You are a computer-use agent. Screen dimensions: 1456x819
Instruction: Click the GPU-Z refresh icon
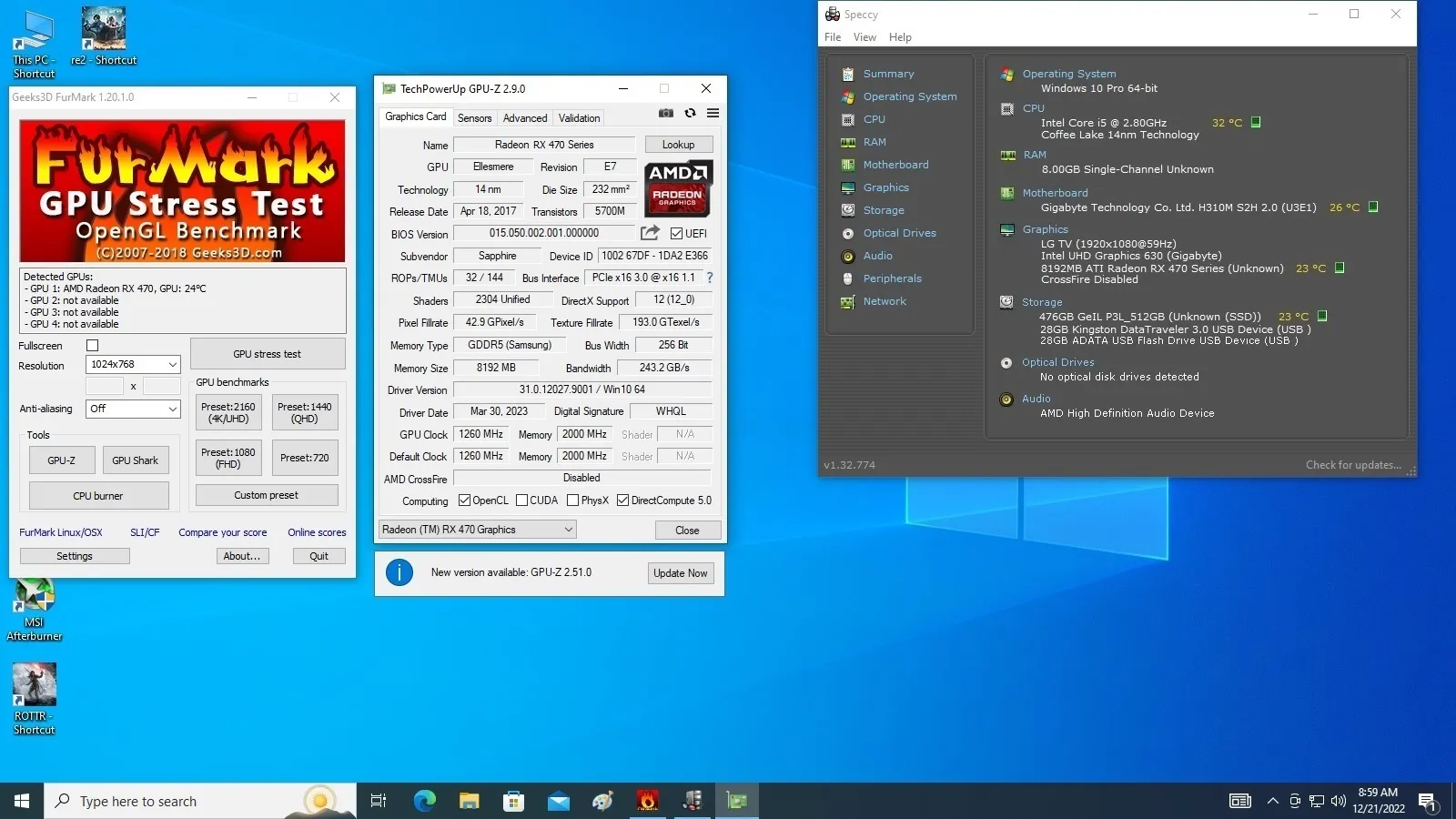(691, 114)
